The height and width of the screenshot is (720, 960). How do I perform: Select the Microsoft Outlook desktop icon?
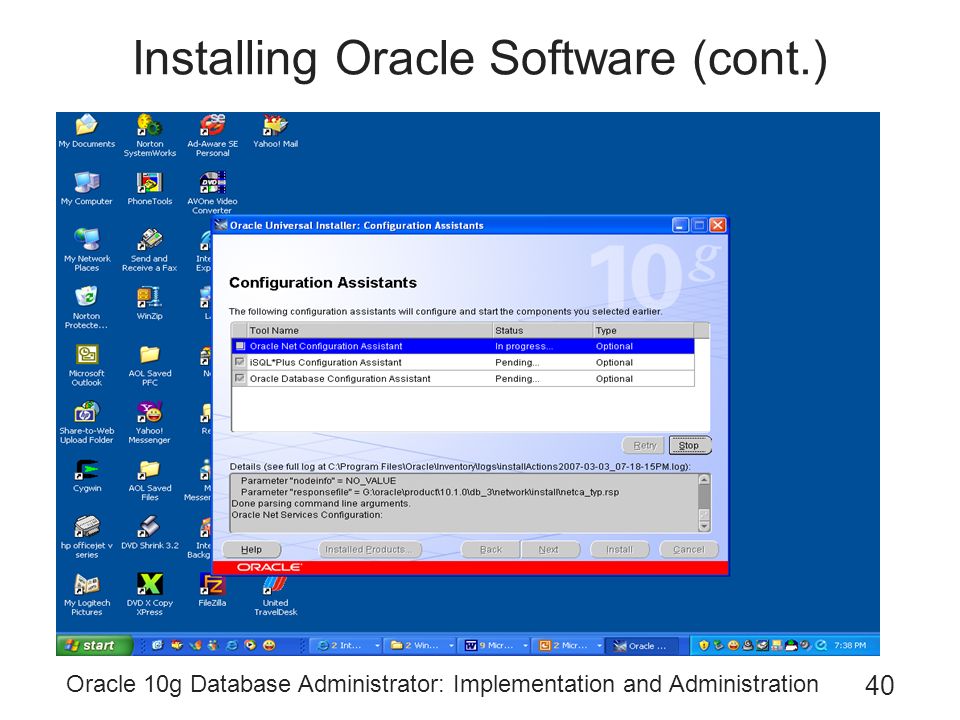point(86,365)
